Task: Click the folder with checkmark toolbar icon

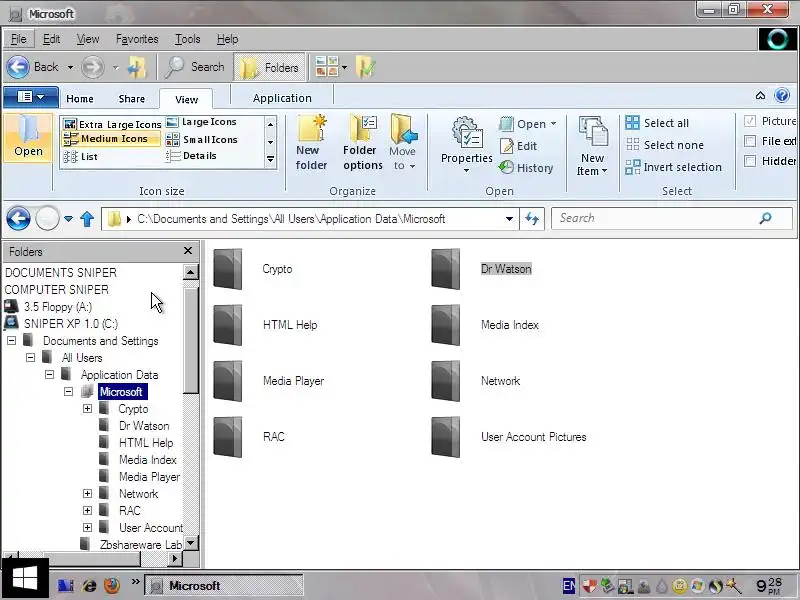Action: tap(365, 67)
